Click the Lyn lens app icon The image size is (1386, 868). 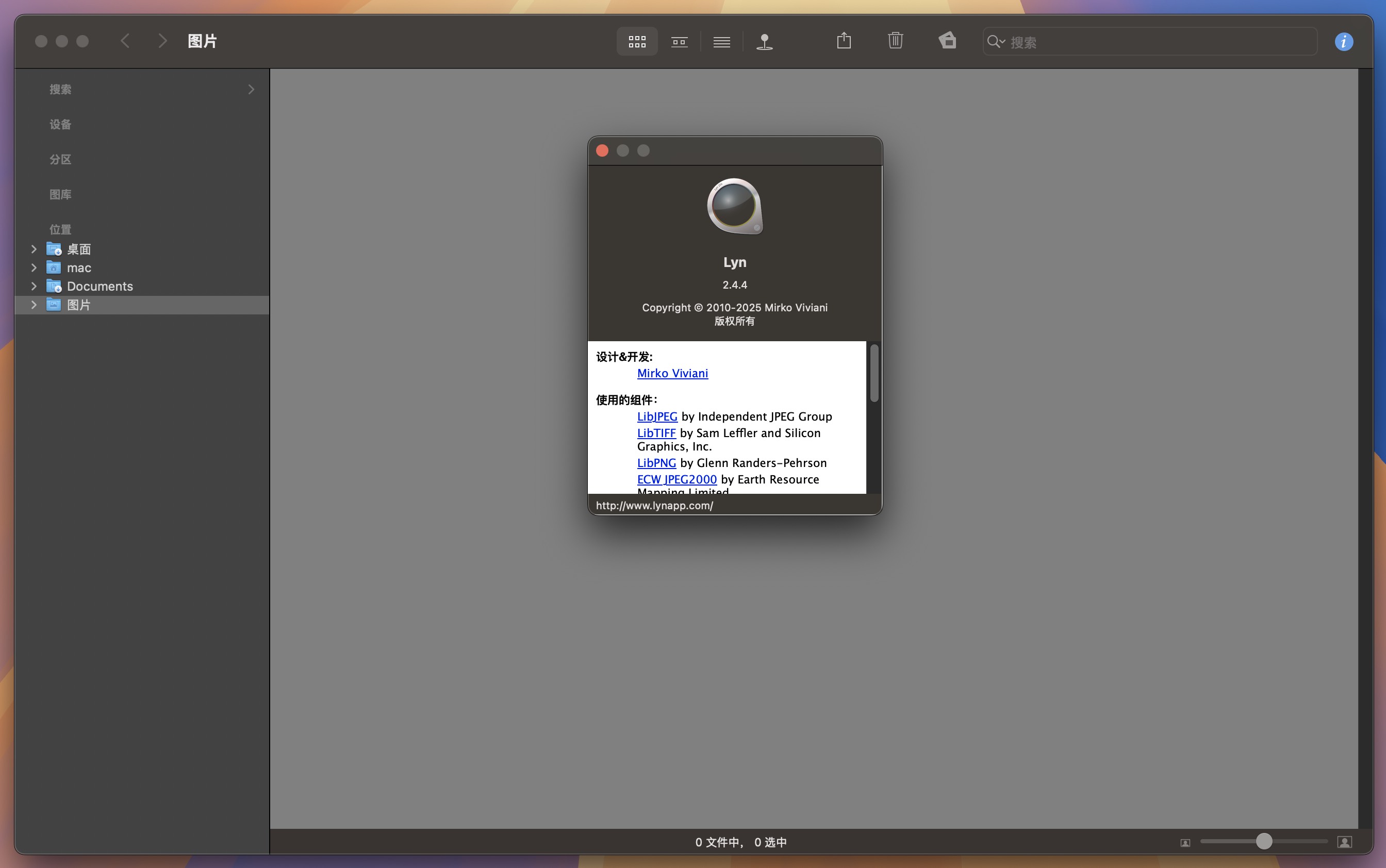(x=734, y=206)
